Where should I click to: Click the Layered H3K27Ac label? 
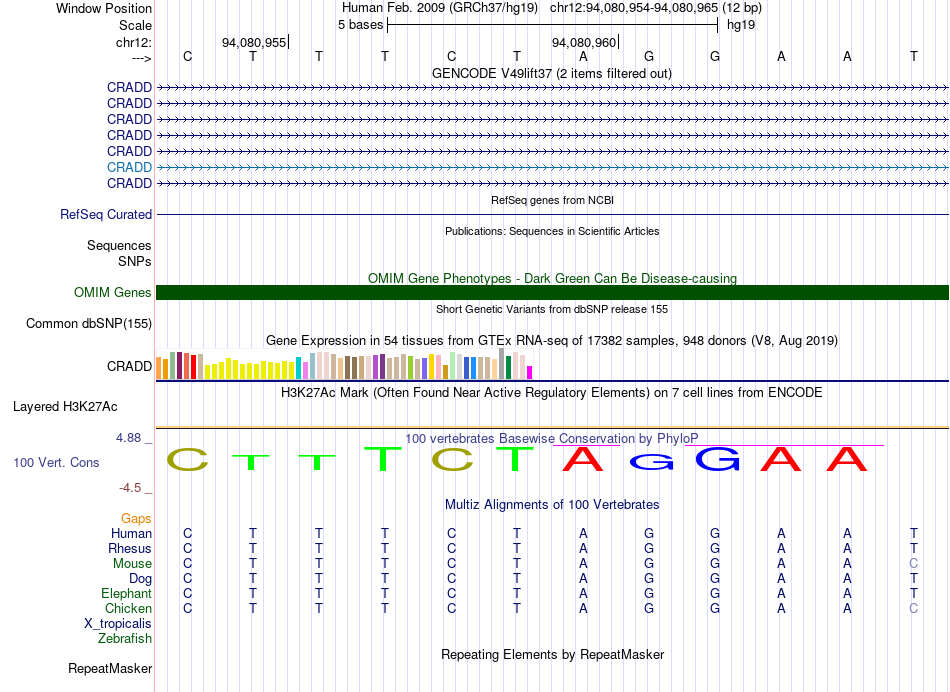click(65, 407)
